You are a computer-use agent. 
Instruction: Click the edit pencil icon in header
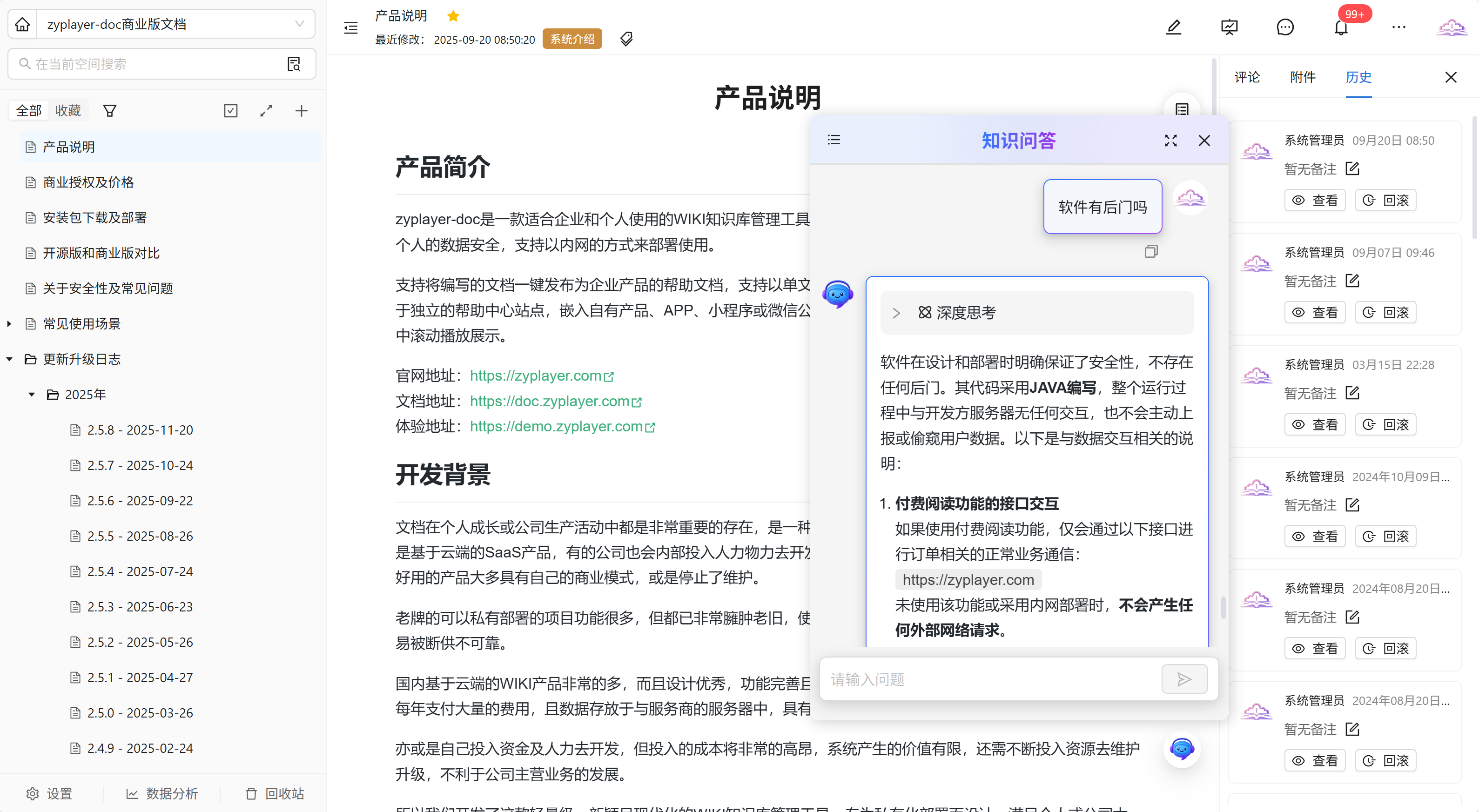tap(1174, 27)
